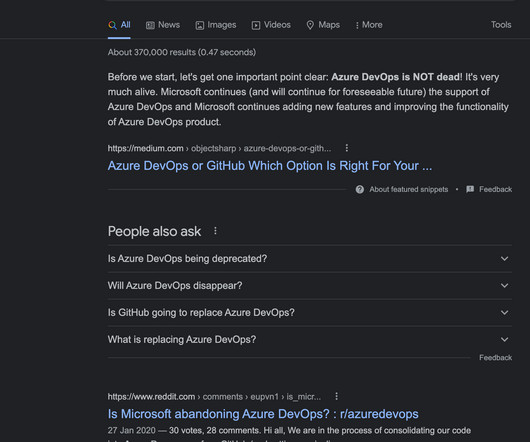Screen dimensions: 530x442
Task: Click the medium.com result URL breadcrumb
Action: [219, 148]
